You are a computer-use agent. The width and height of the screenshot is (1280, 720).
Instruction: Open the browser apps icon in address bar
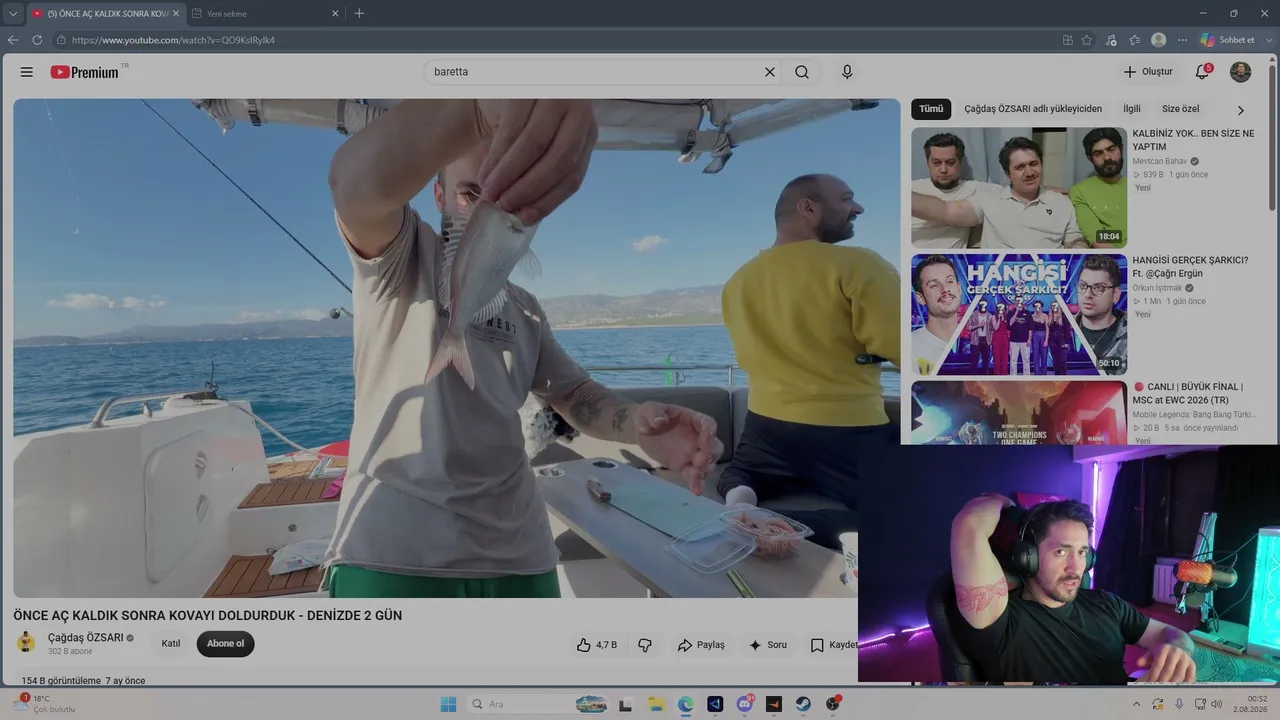[x=1068, y=40]
